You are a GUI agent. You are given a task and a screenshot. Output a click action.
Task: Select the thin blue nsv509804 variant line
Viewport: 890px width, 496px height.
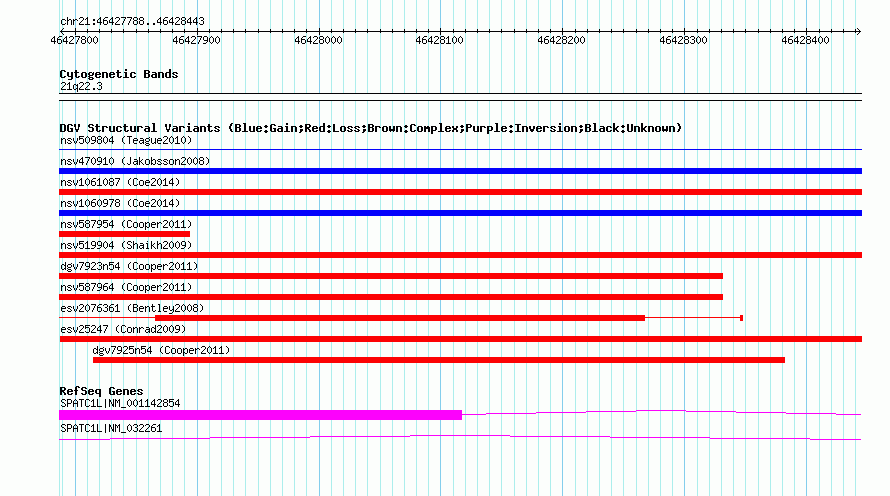[x=460, y=149]
